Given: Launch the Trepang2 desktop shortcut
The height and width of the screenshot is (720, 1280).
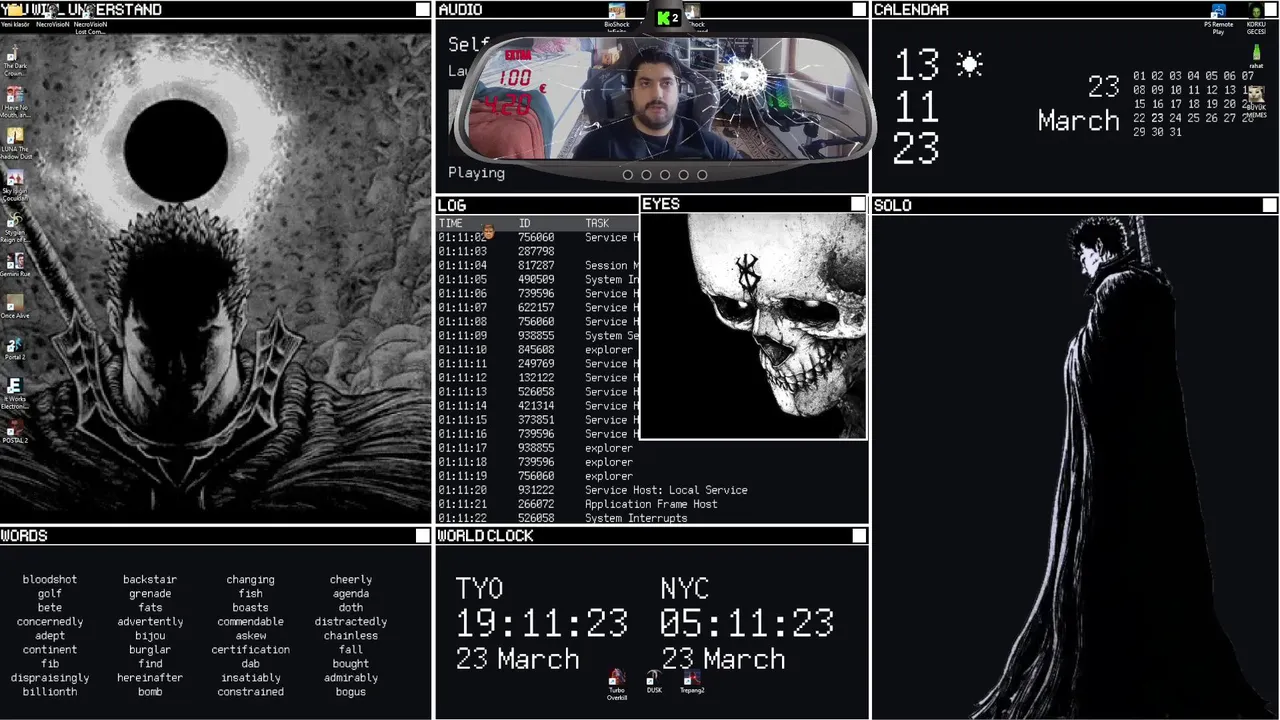Looking at the screenshot, I should click(692, 681).
